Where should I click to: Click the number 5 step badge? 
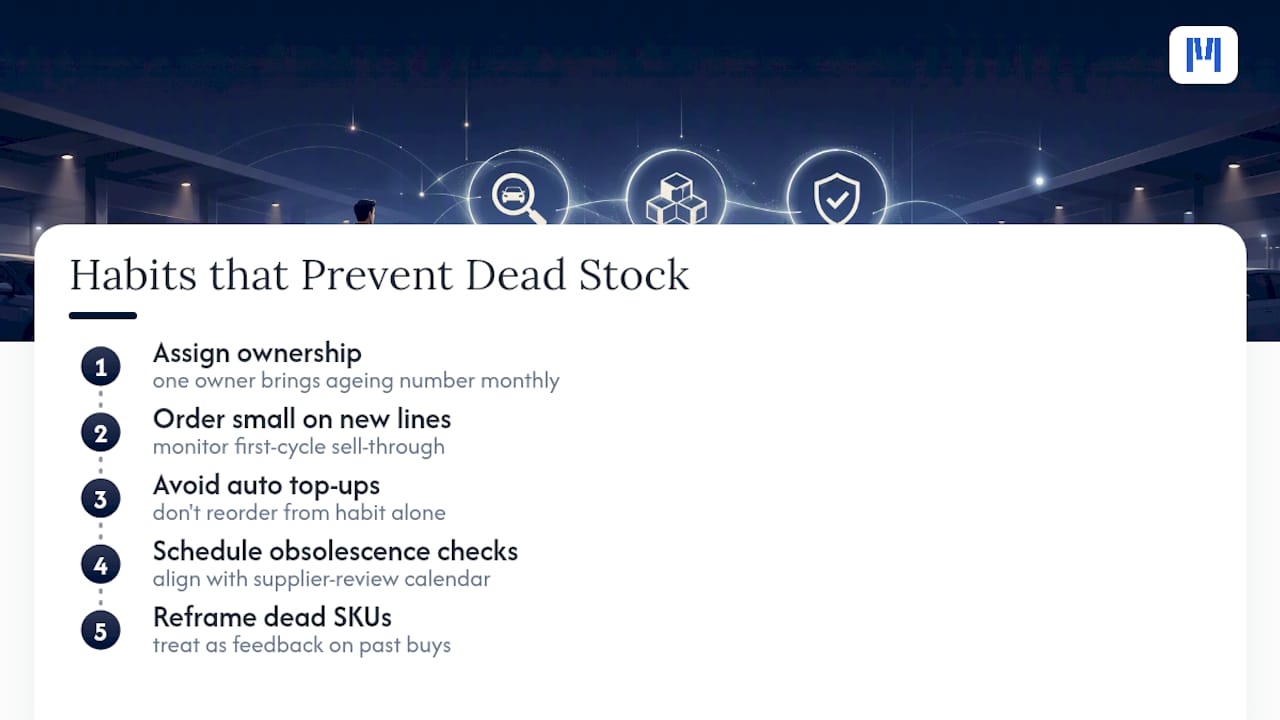tap(100, 631)
